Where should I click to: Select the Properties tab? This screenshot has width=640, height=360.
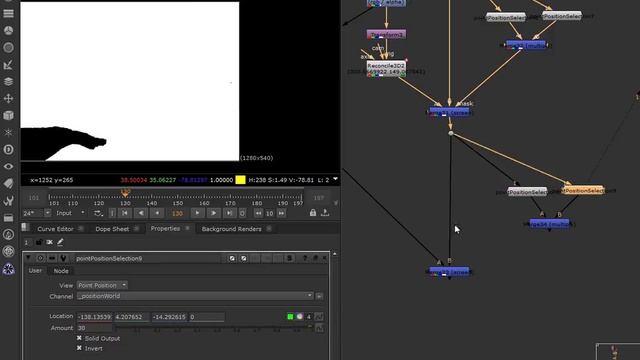tap(165, 228)
